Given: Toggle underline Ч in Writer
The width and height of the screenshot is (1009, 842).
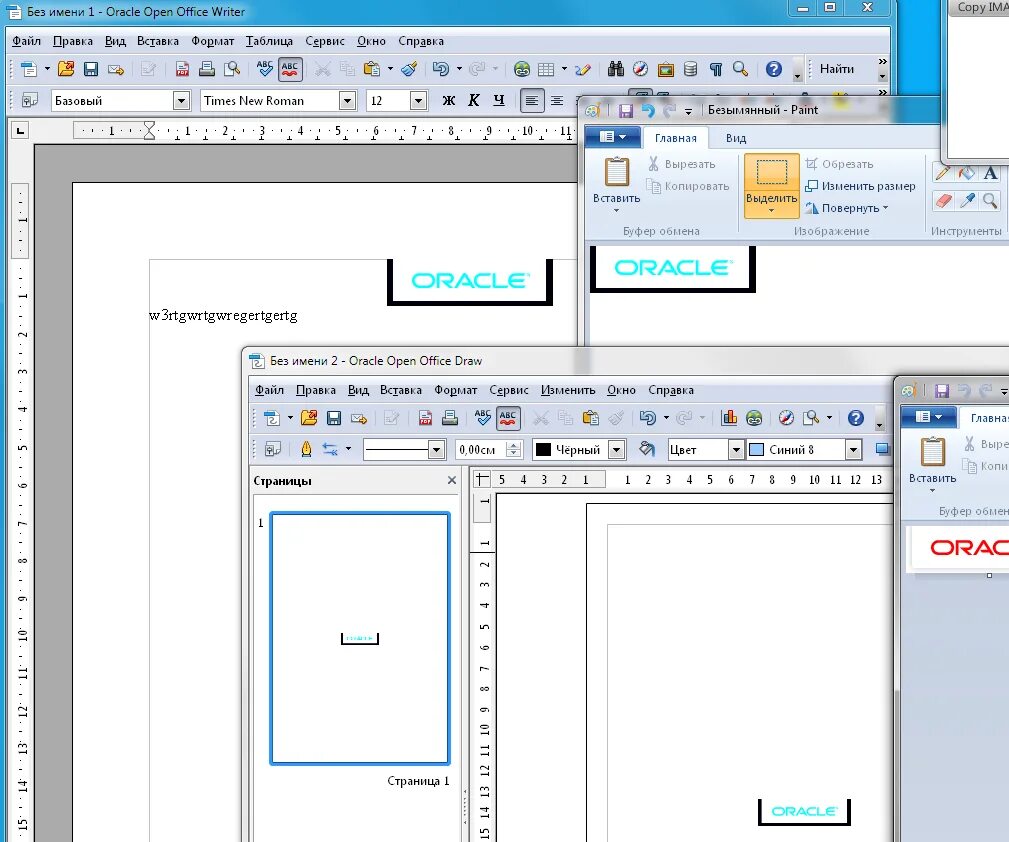Looking at the screenshot, I should coord(499,100).
